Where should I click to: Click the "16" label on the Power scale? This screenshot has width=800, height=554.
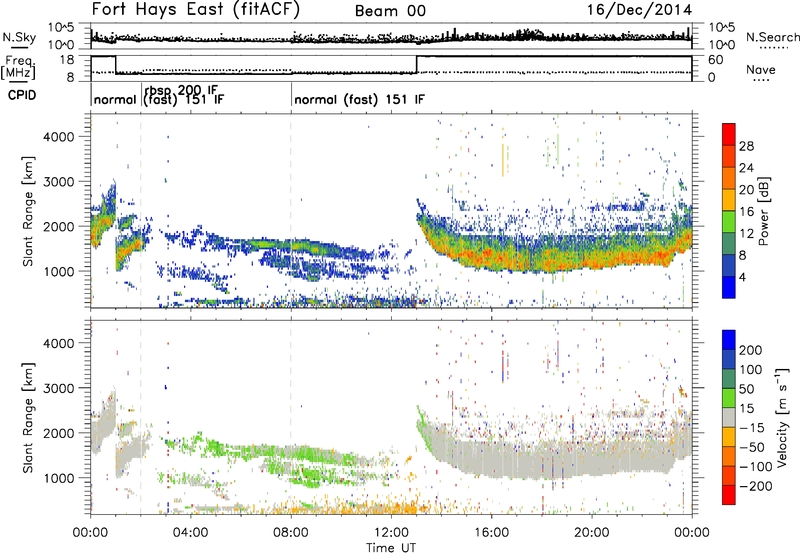coord(746,212)
